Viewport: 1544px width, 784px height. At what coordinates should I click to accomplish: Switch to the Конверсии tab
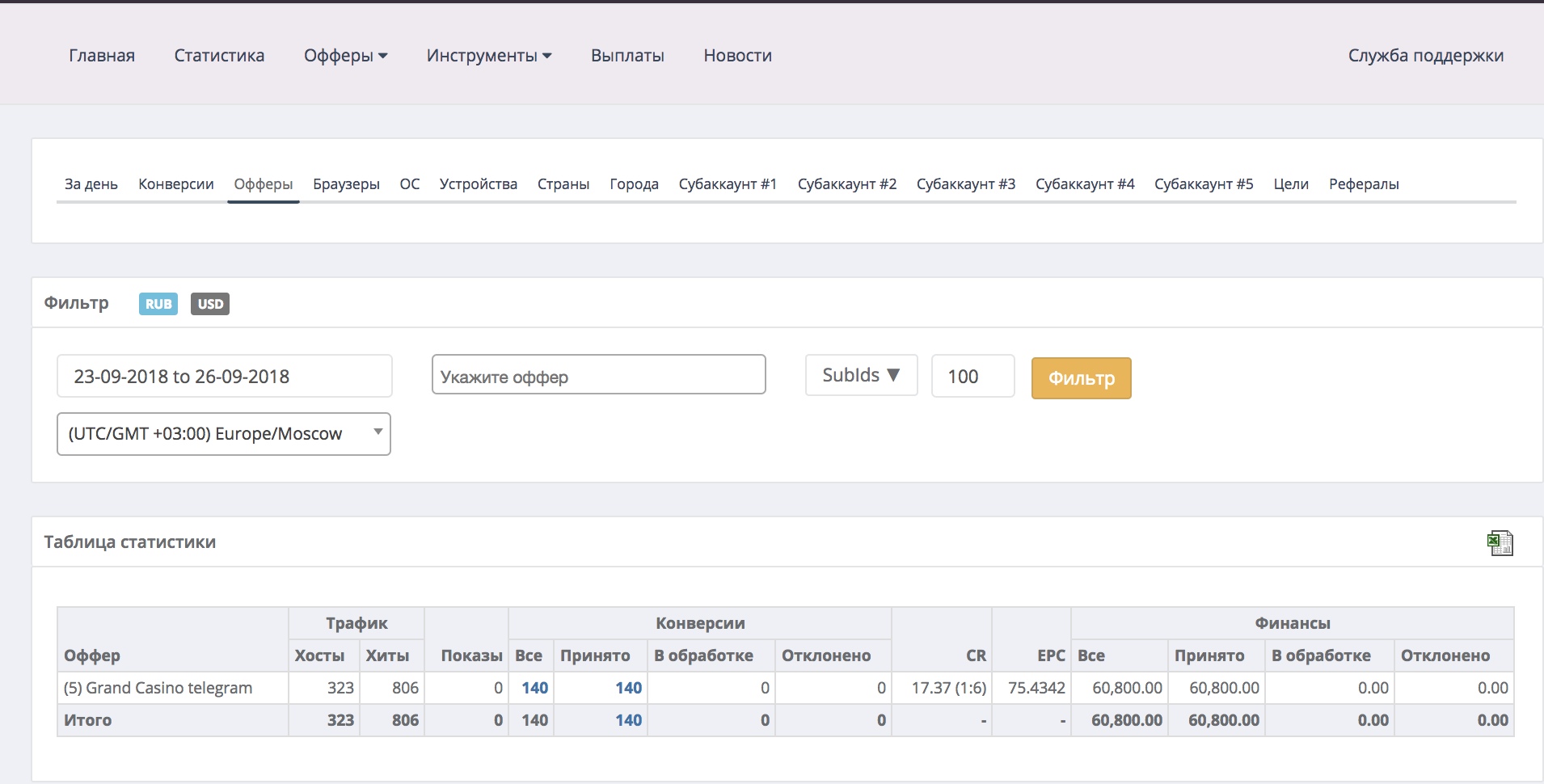click(x=175, y=184)
